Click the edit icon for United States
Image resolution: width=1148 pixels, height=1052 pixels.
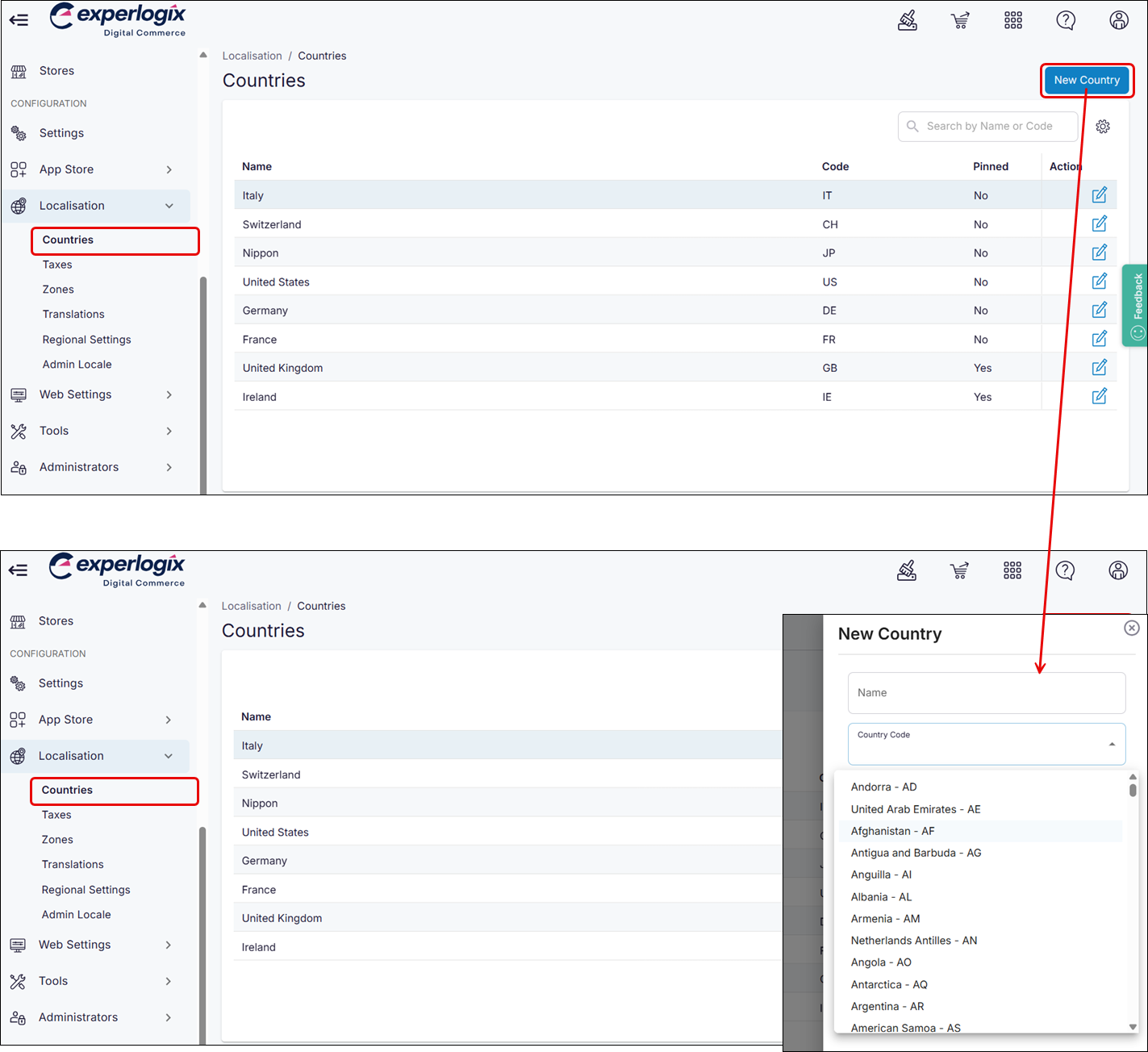[x=1099, y=282]
